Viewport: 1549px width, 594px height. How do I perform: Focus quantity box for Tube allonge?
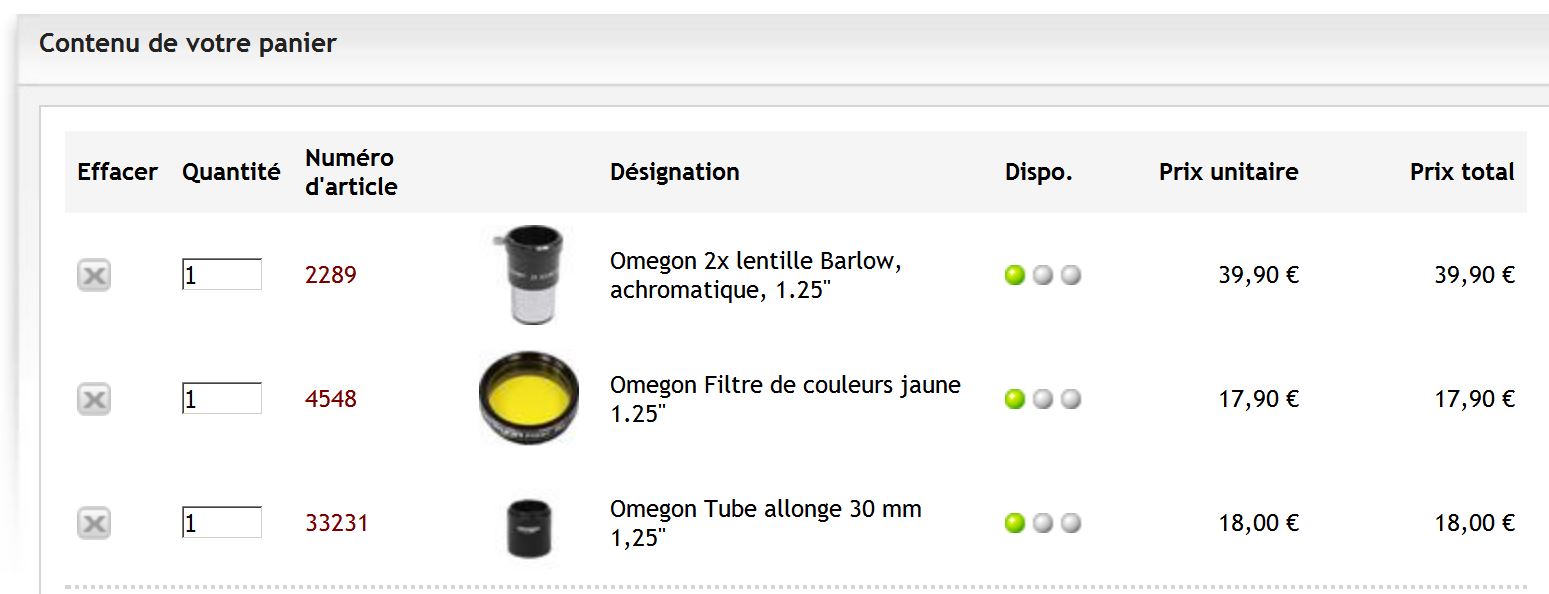tap(222, 523)
